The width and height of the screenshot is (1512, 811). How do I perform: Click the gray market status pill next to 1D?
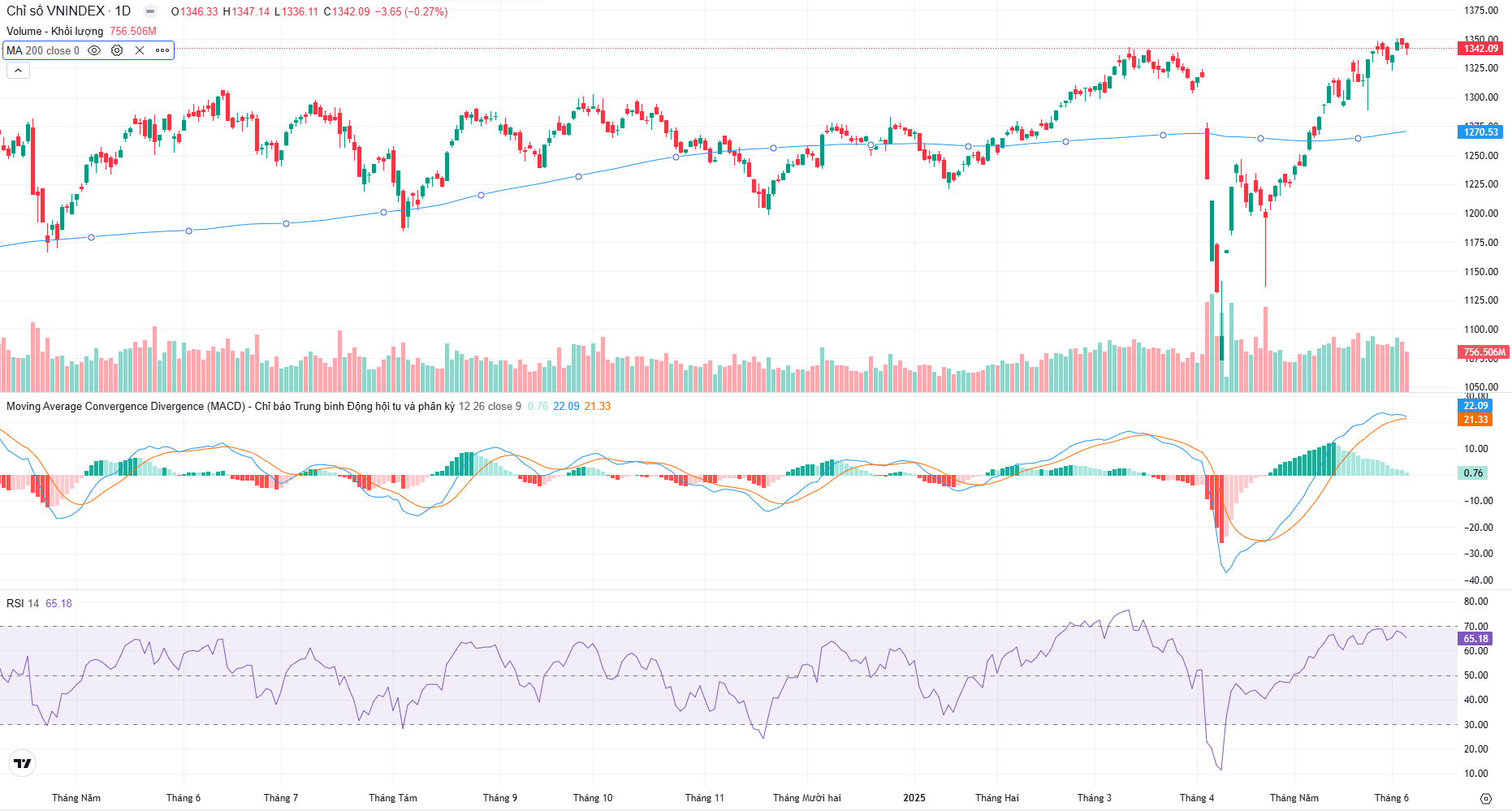150,11
